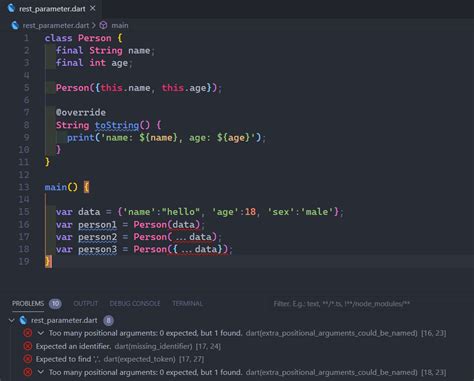This screenshot has width=474, height=381.
Task: Click the underlined person3 variable
Action: pos(97,249)
